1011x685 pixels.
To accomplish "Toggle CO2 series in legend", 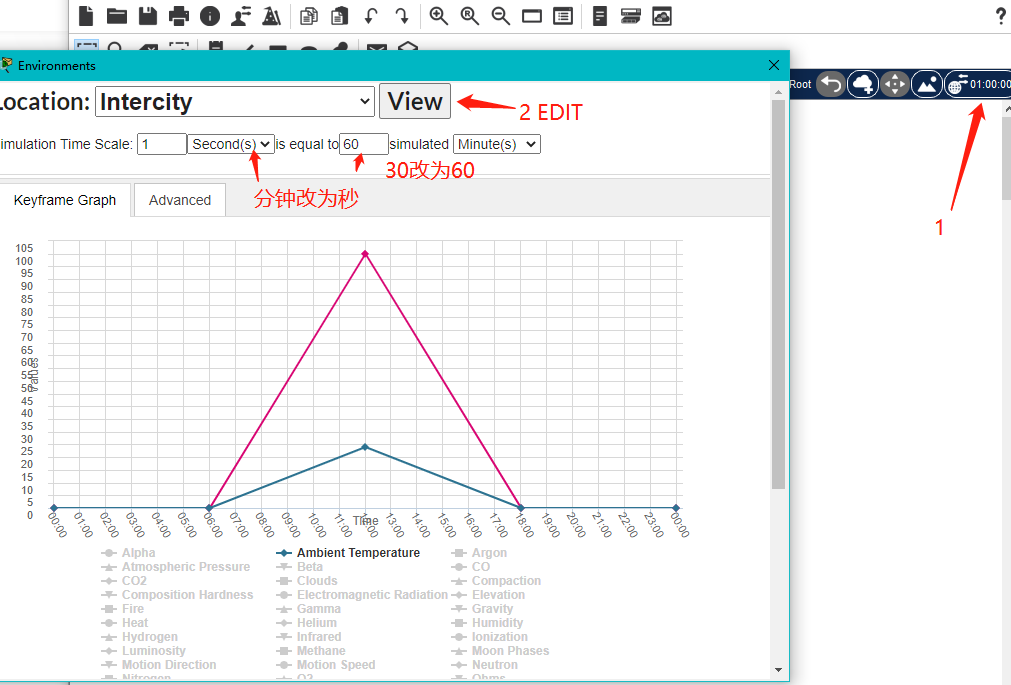I will coord(124,581).
